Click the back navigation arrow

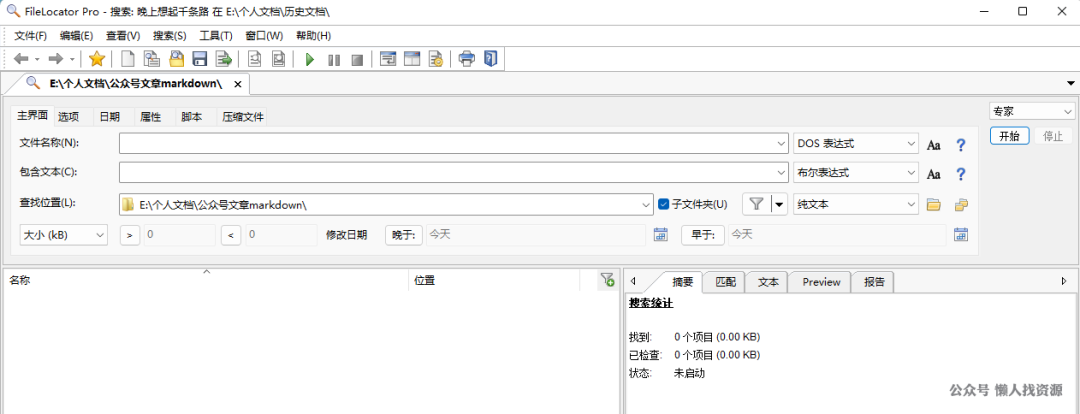(21, 59)
